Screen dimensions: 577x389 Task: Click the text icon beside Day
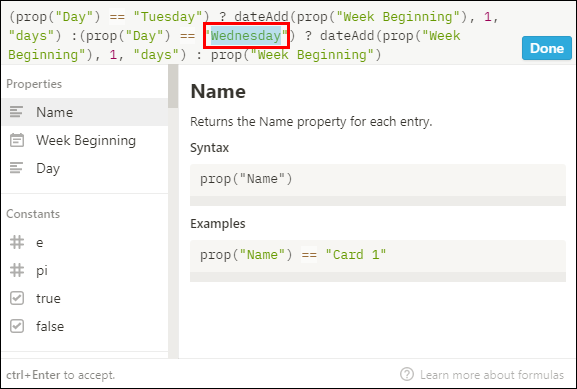[x=17, y=168]
